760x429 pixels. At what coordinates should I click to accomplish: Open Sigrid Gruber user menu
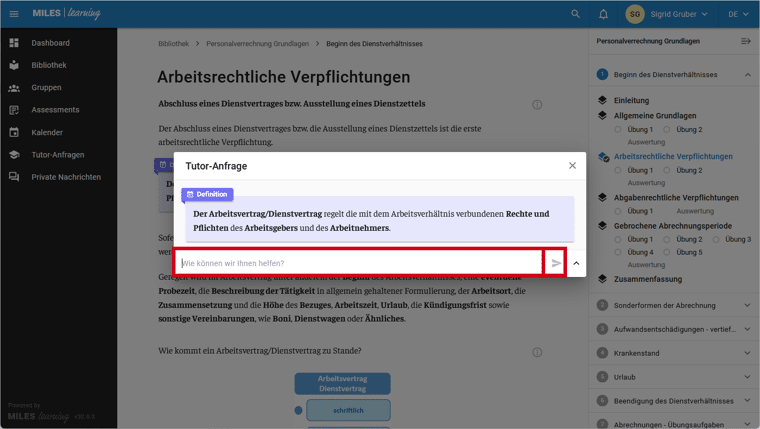(x=668, y=14)
